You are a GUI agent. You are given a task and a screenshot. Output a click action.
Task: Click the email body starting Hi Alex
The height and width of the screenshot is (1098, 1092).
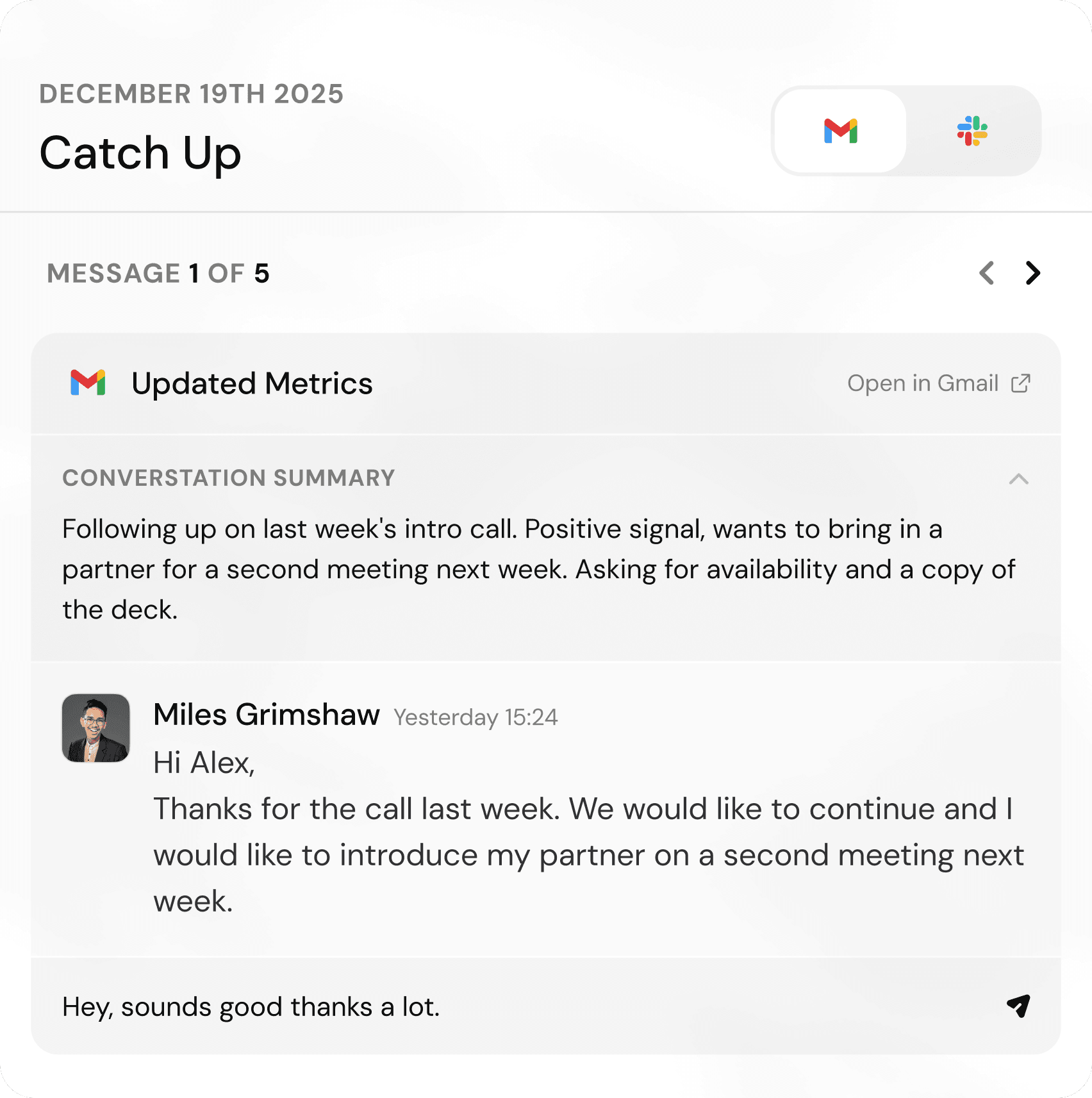(x=588, y=832)
